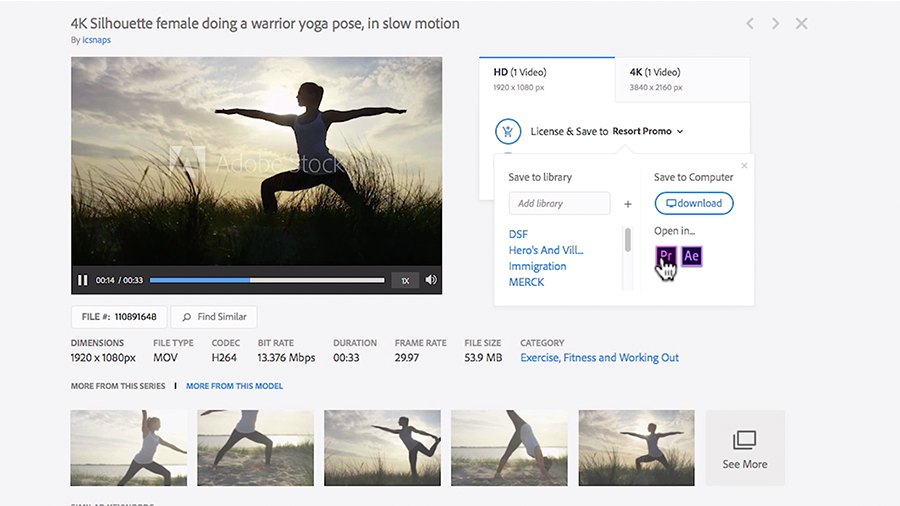Click the license cart icon
The image size is (900, 506).
point(508,131)
